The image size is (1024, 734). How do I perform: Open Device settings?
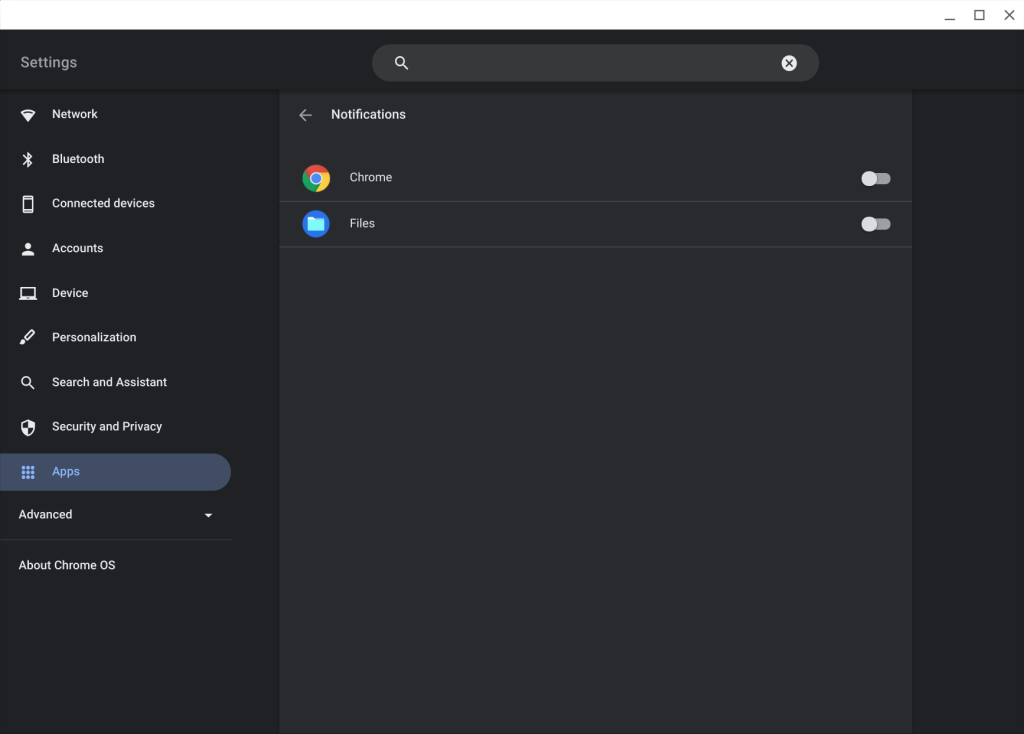click(116, 293)
